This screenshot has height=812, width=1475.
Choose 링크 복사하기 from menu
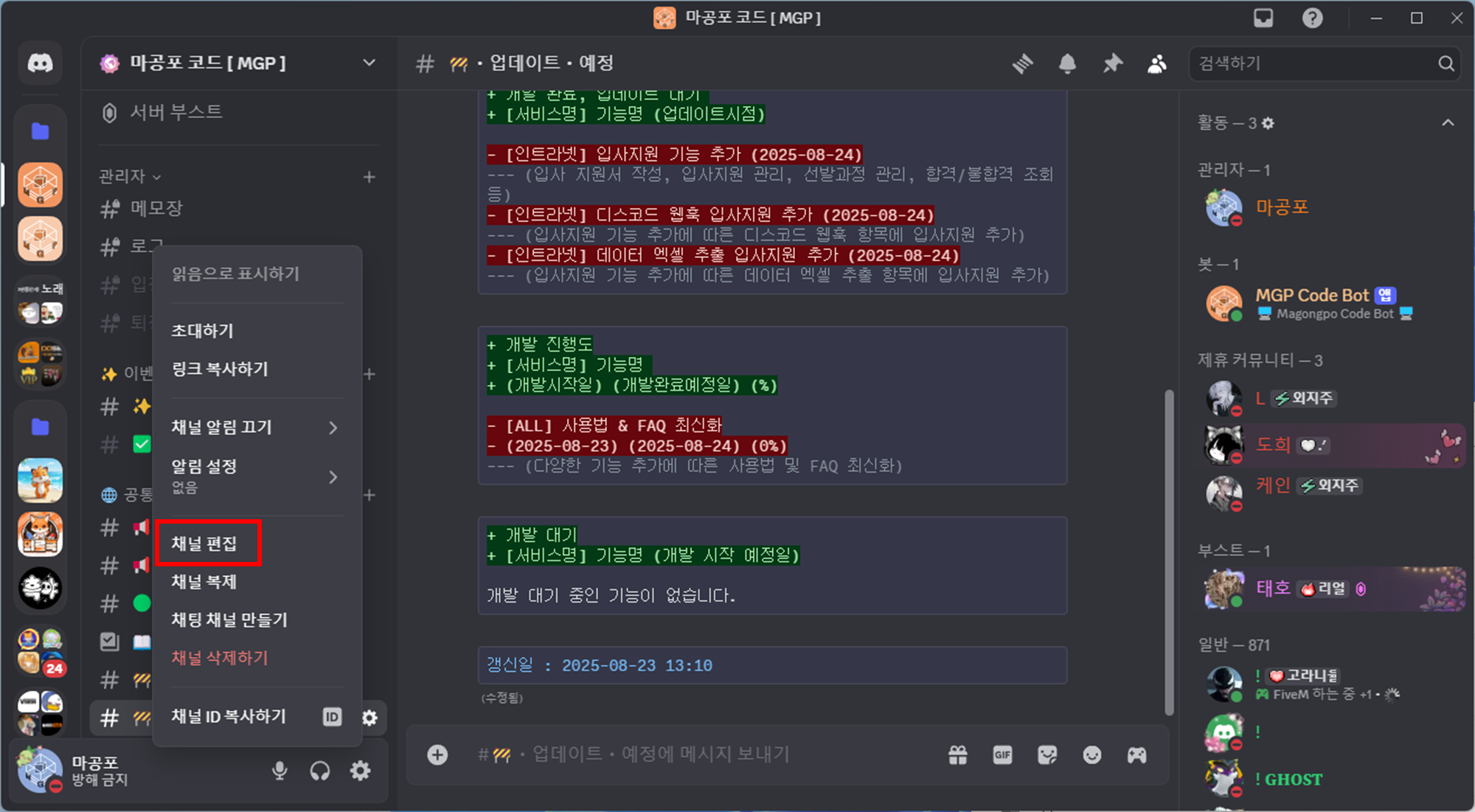(257, 369)
